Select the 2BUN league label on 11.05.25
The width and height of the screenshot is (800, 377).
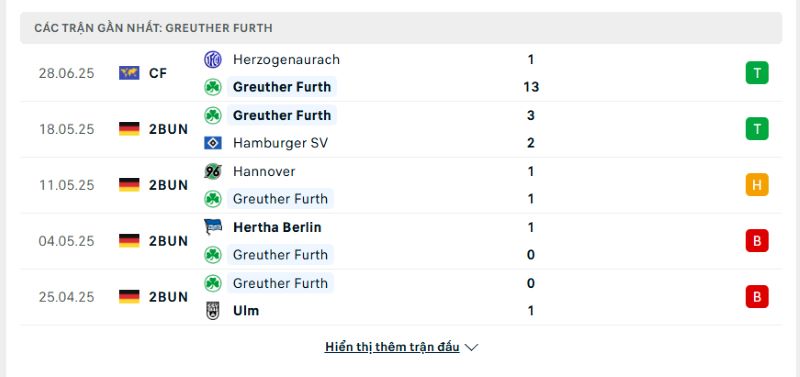pyautogui.click(x=168, y=185)
